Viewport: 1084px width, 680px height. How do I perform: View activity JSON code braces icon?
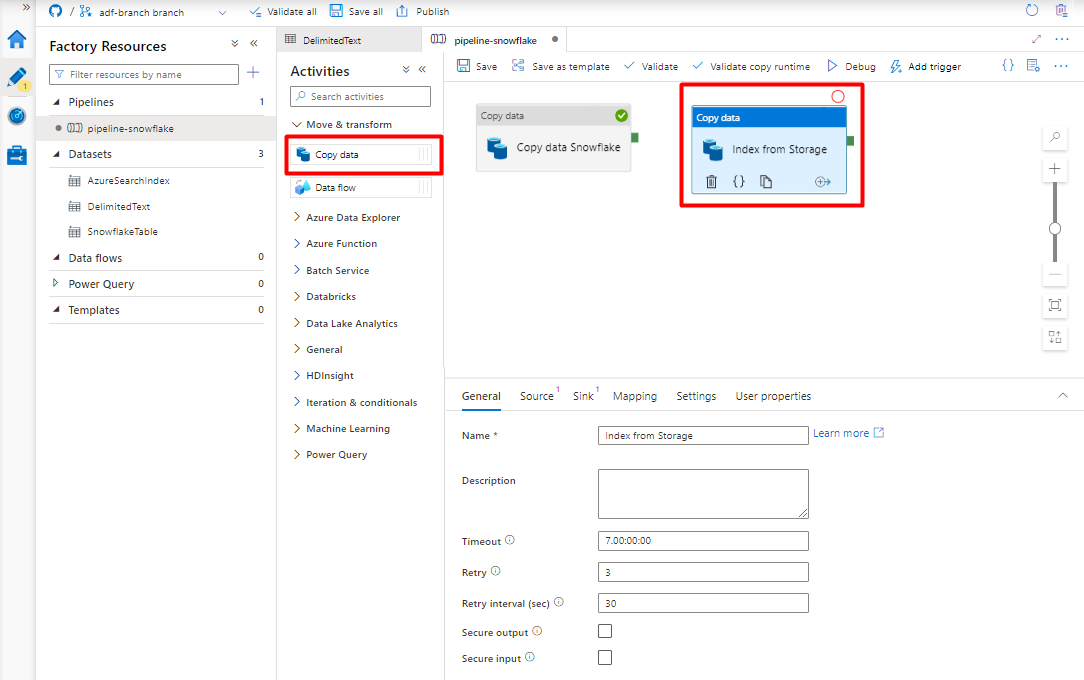click(738, 182)
